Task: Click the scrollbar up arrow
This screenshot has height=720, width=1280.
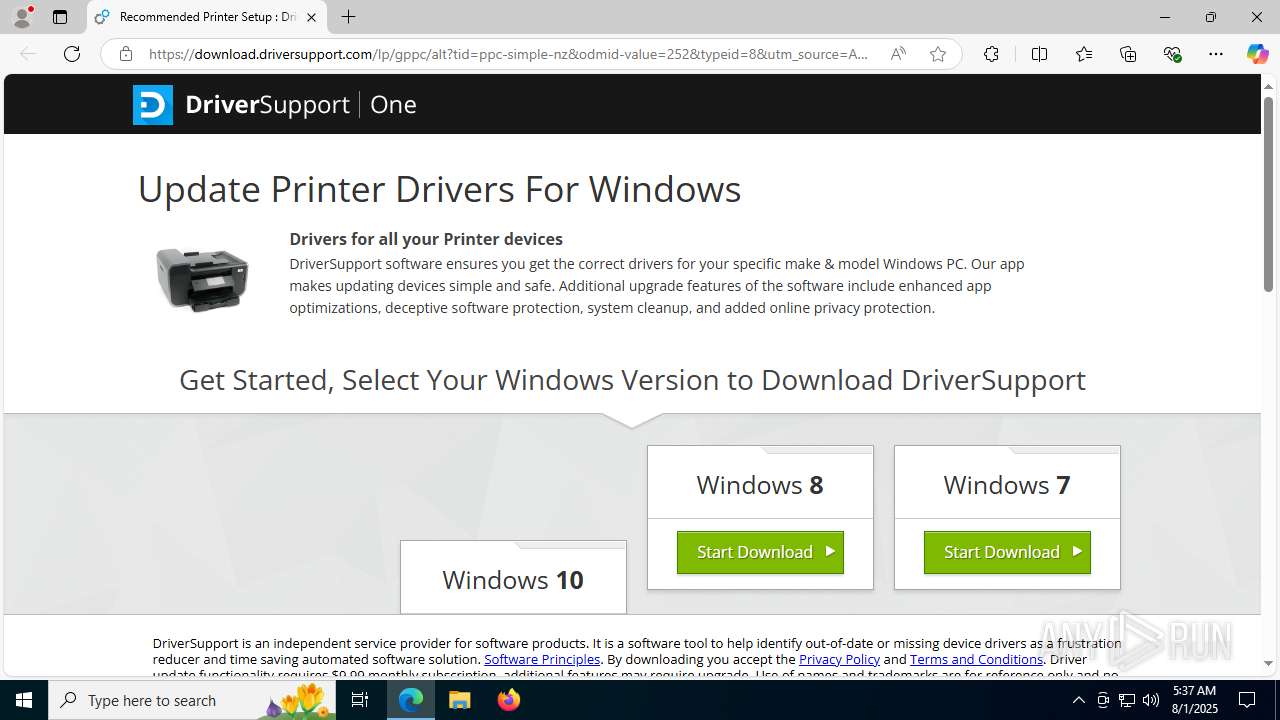Action: click(1268, 86)
